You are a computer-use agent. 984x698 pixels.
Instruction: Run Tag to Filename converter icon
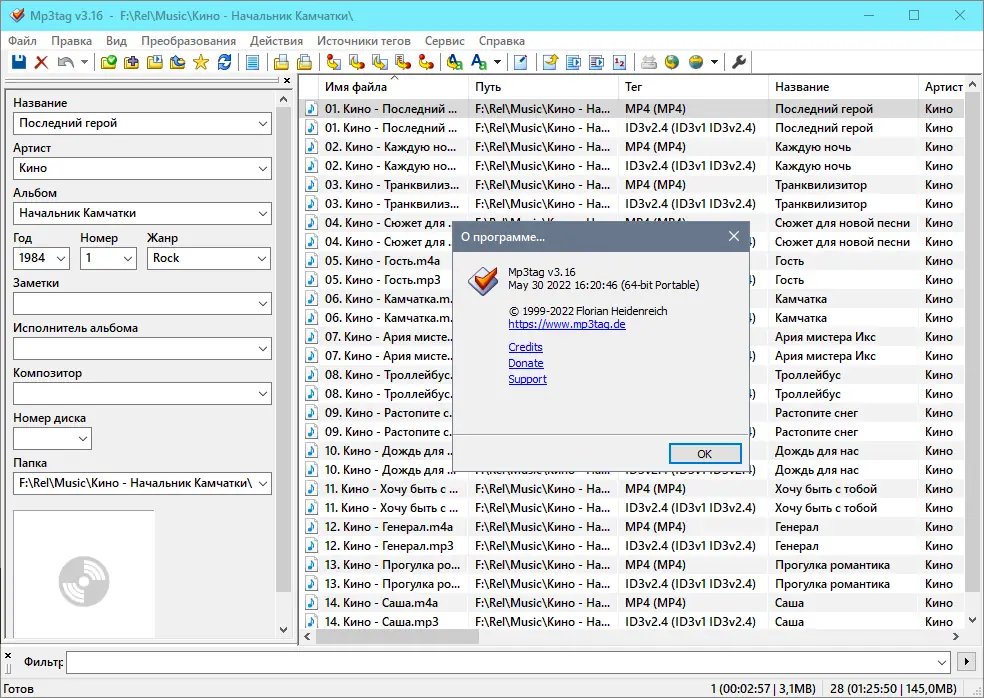[x=333, y=62]
